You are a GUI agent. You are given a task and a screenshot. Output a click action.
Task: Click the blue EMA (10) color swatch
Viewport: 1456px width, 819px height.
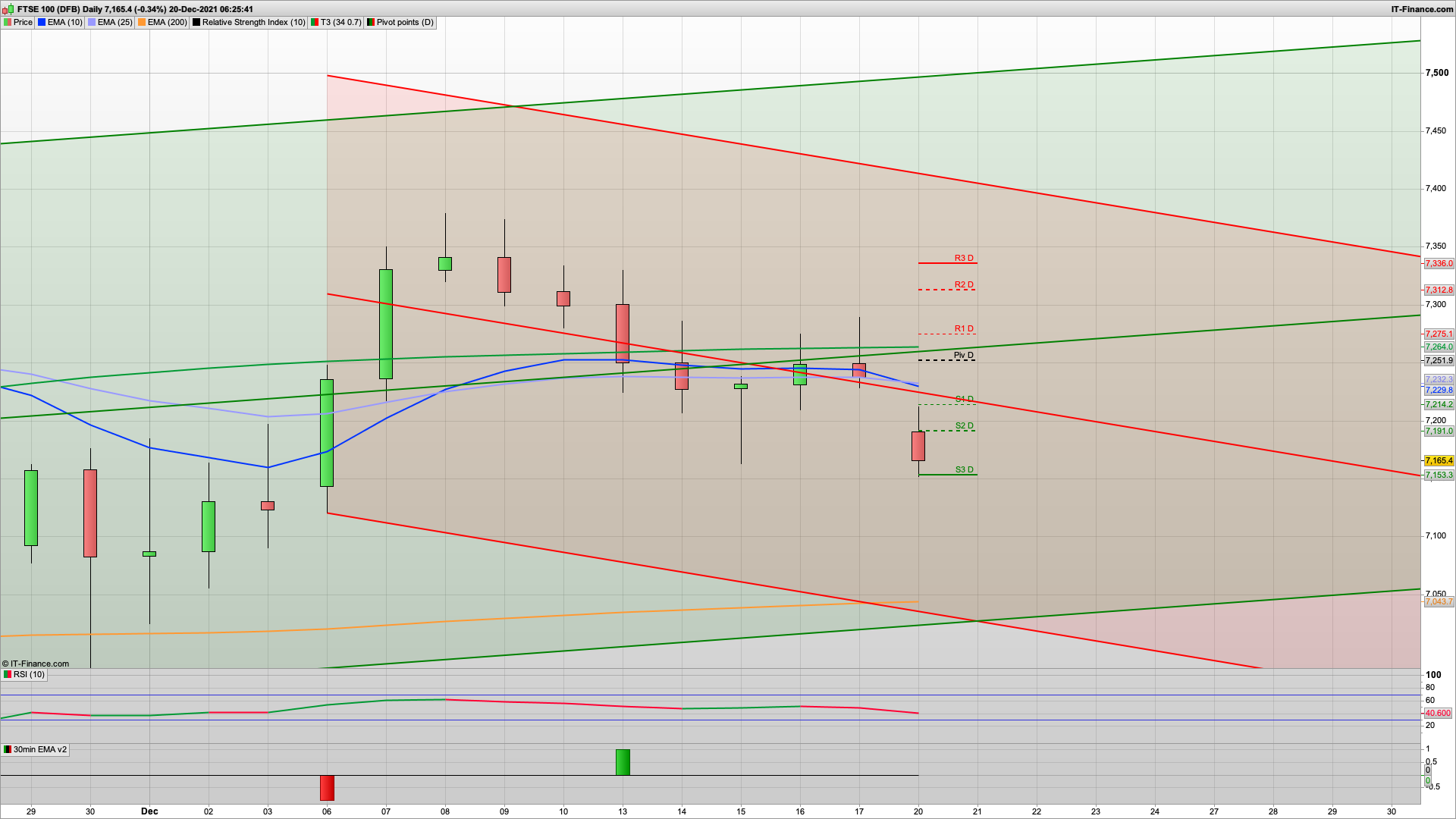click(42, 22)
